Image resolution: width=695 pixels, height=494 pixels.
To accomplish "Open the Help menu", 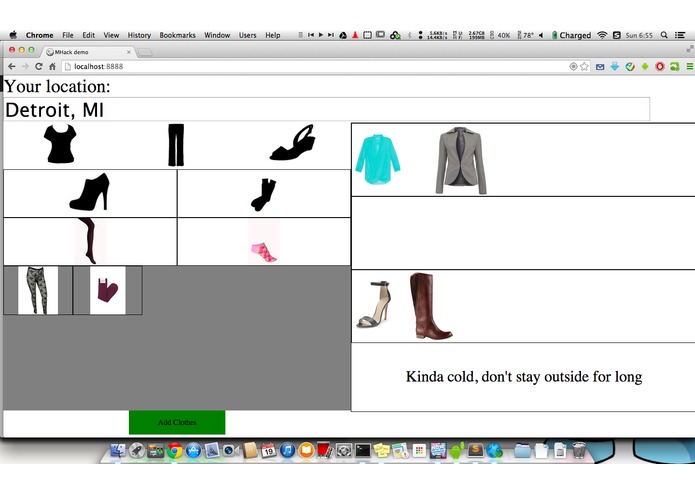I will 273,35.
